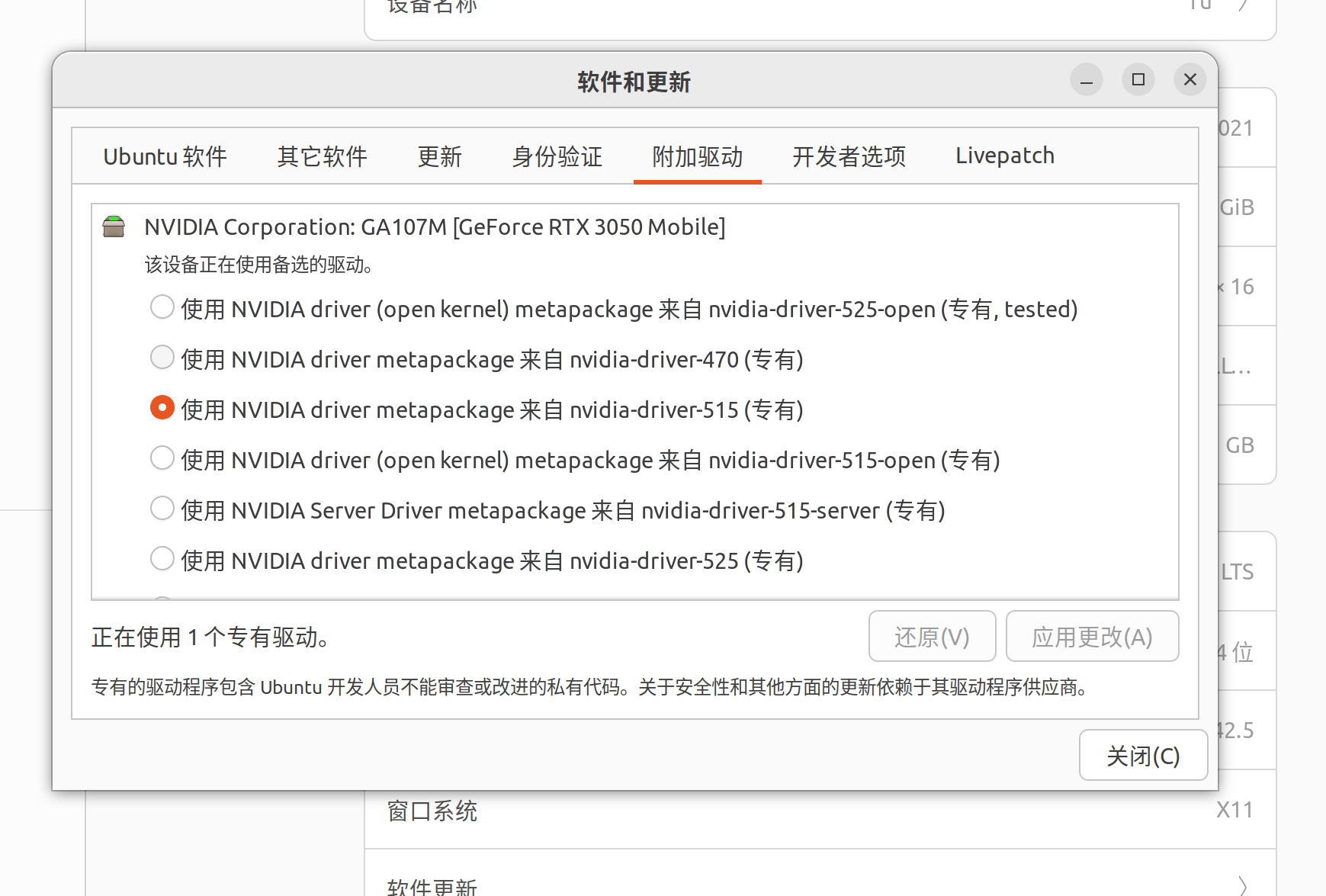This screenshot has width=1326, height=896.
Task: Open the 身份验证 tab
Action: point(557,156)
